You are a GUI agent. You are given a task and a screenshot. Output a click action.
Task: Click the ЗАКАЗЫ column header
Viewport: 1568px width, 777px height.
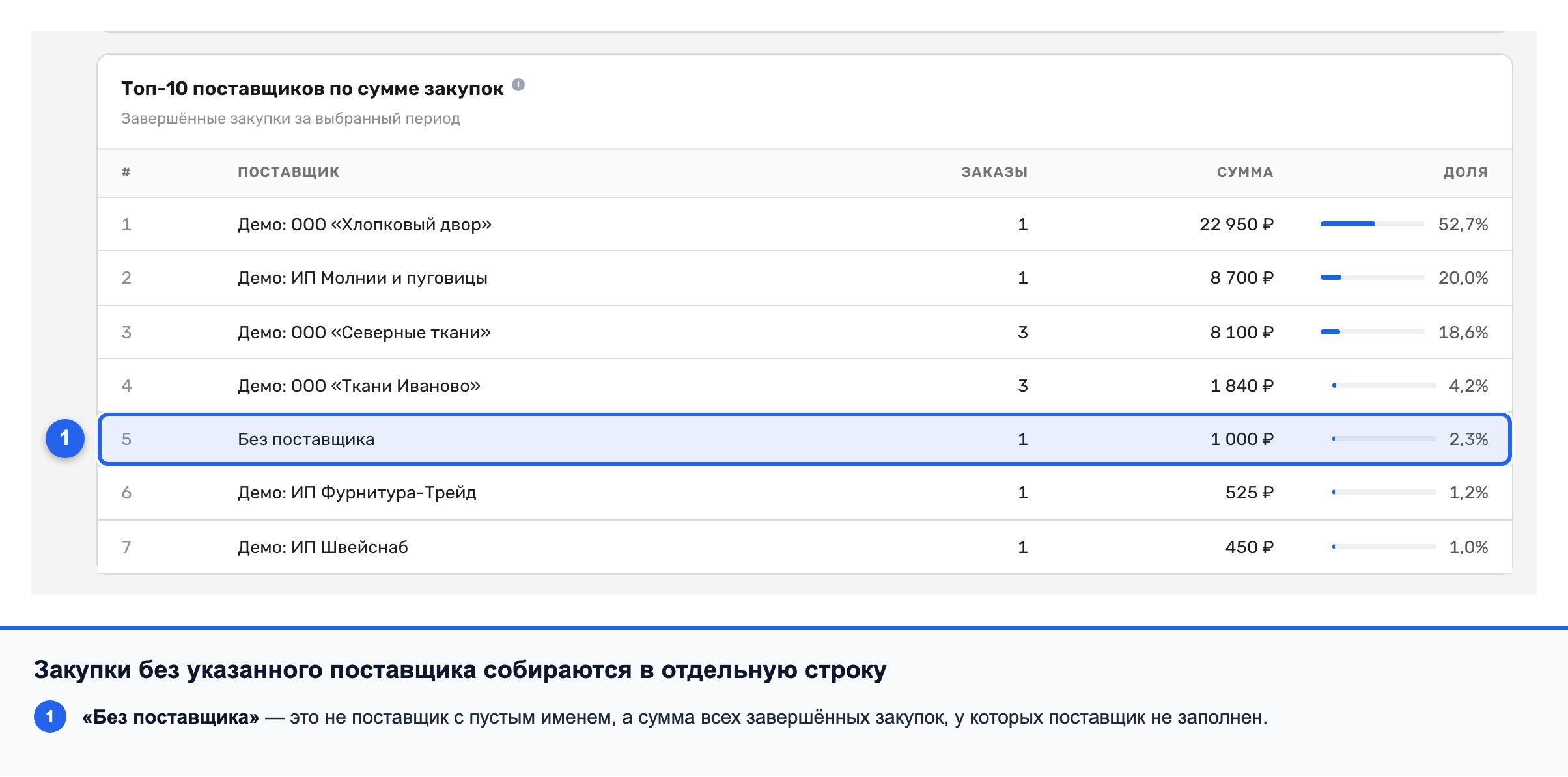tap(994, 172)
